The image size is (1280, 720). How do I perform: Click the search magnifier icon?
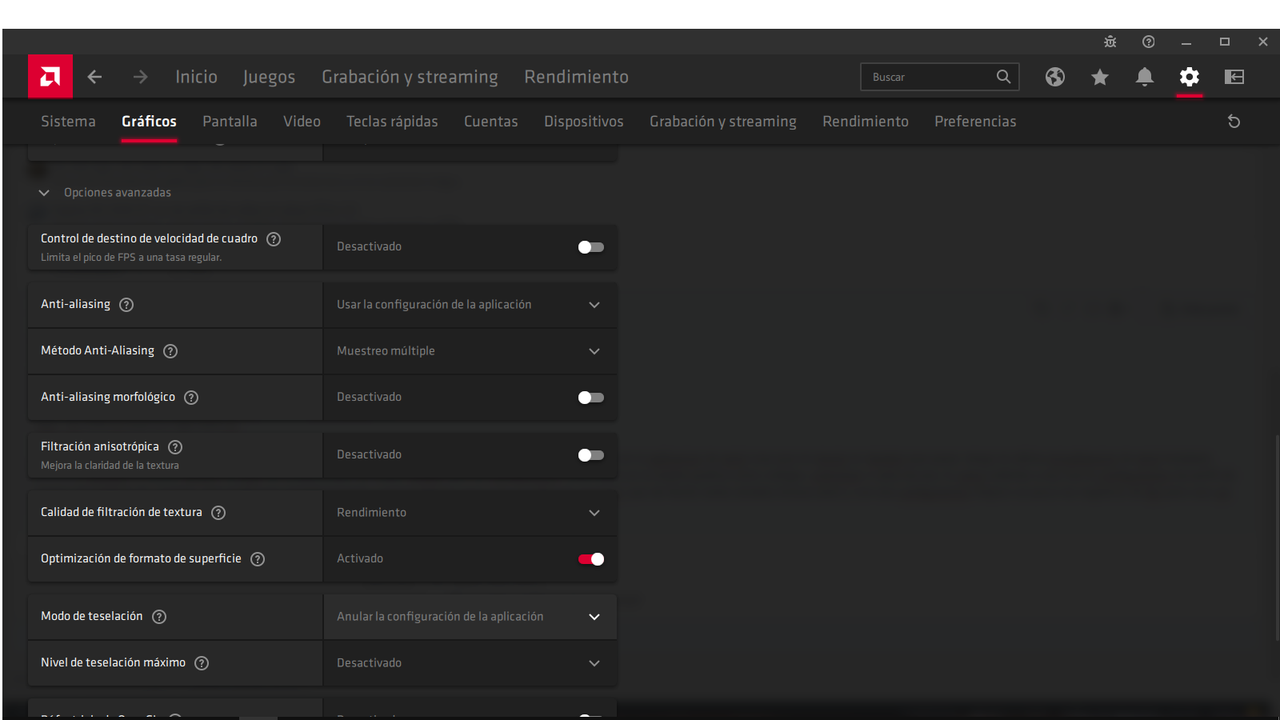[1004, 77]
